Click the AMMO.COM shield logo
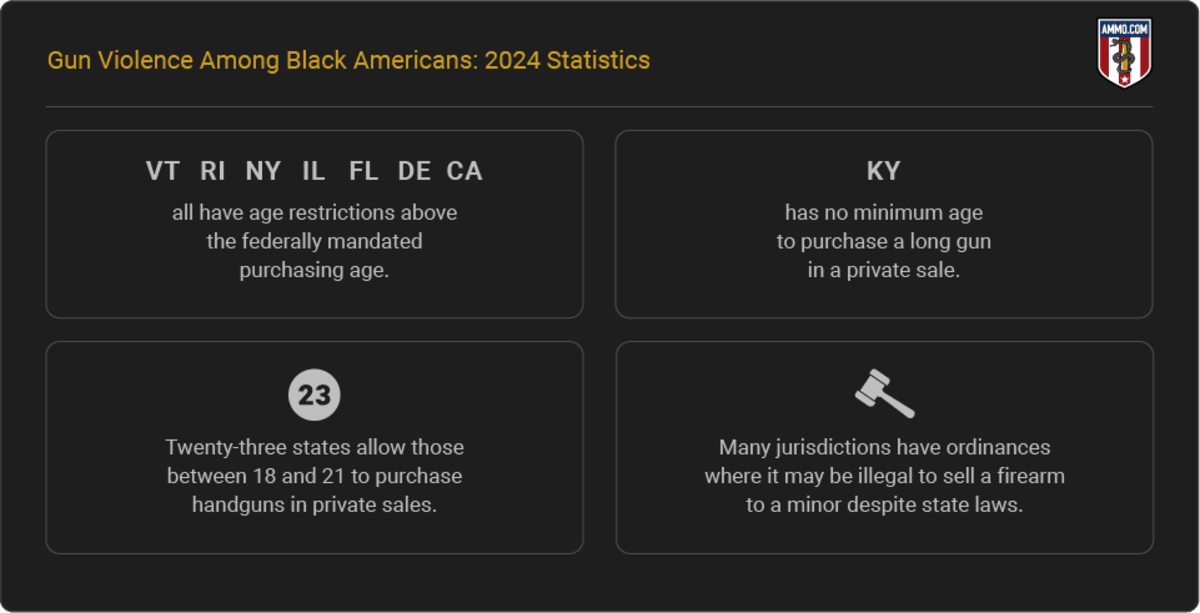 (1125, 52)
